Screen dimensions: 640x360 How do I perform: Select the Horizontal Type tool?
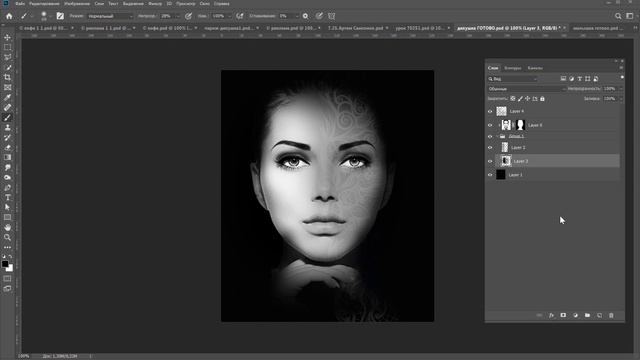pyautogui.click(x=7, y=198)
